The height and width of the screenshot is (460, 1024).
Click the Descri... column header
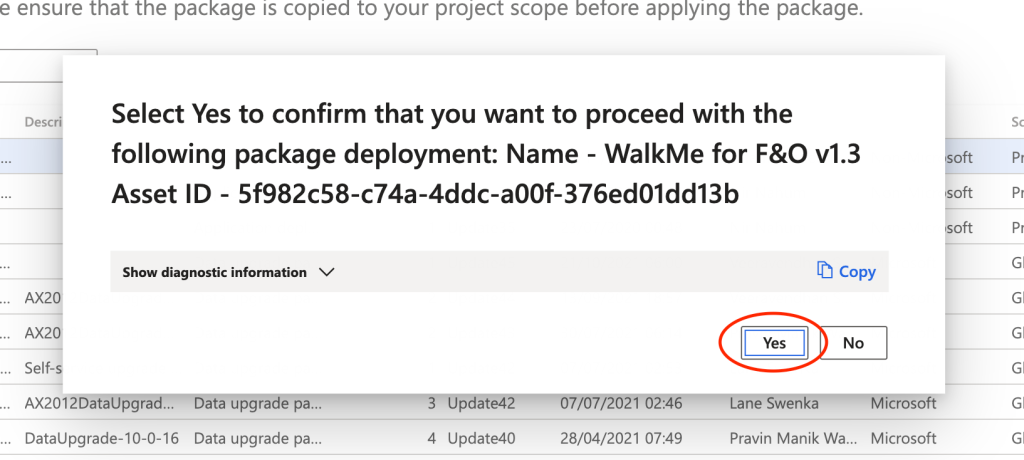42,122
